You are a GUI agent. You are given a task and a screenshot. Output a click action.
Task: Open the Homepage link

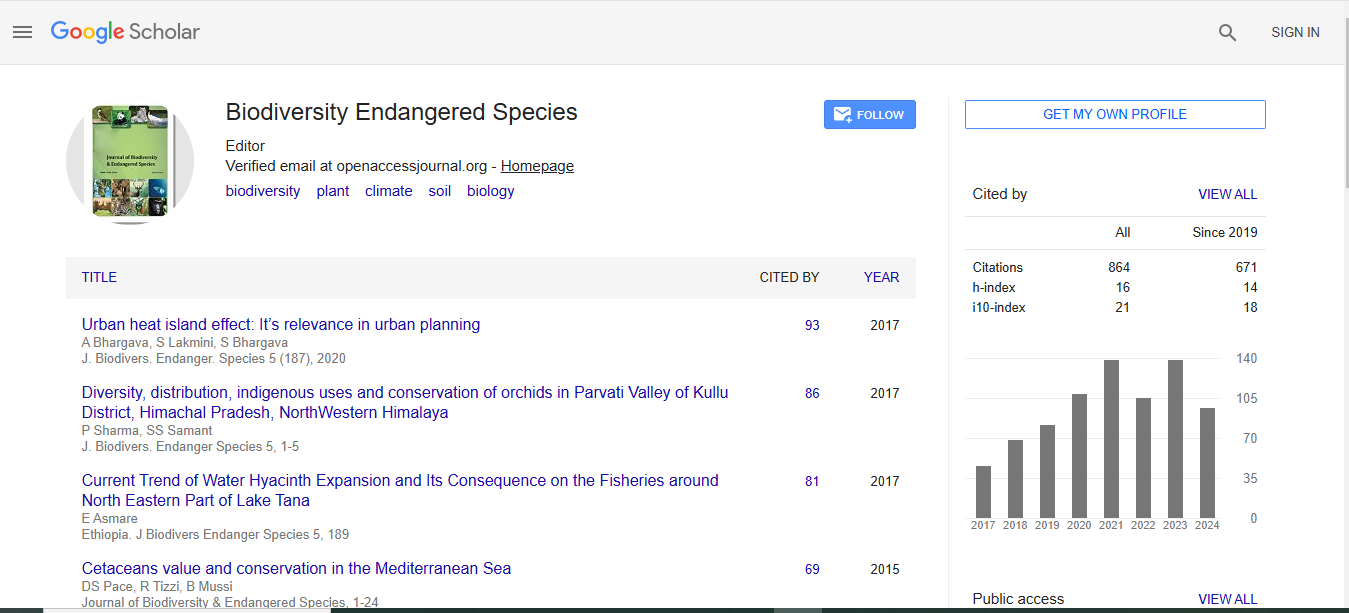(x=537, y=166)
